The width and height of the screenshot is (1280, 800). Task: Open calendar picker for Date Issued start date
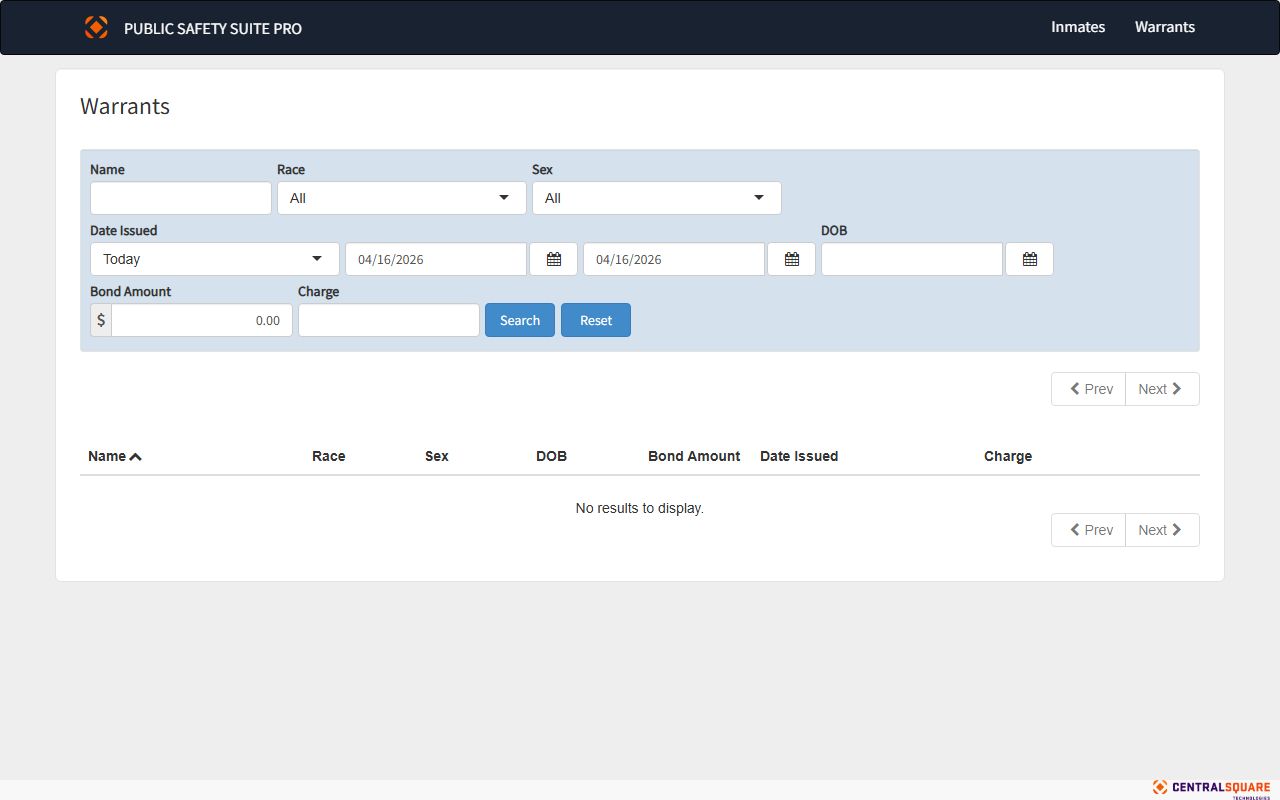[553, 259]
